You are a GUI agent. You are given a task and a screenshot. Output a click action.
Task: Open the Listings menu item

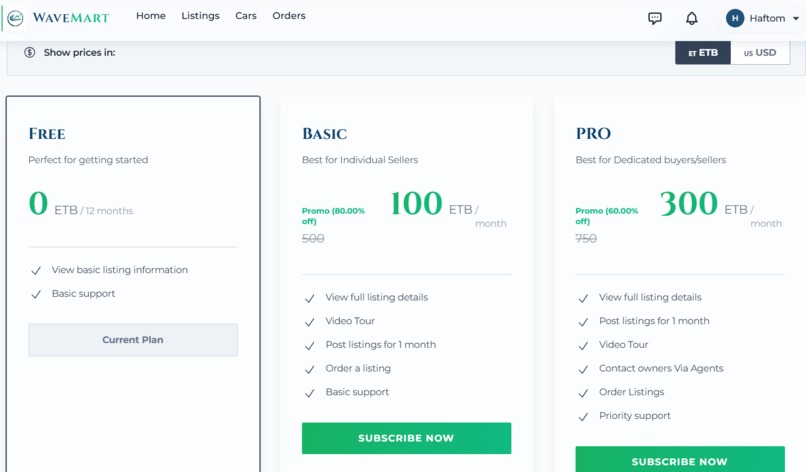click(200, 16)
